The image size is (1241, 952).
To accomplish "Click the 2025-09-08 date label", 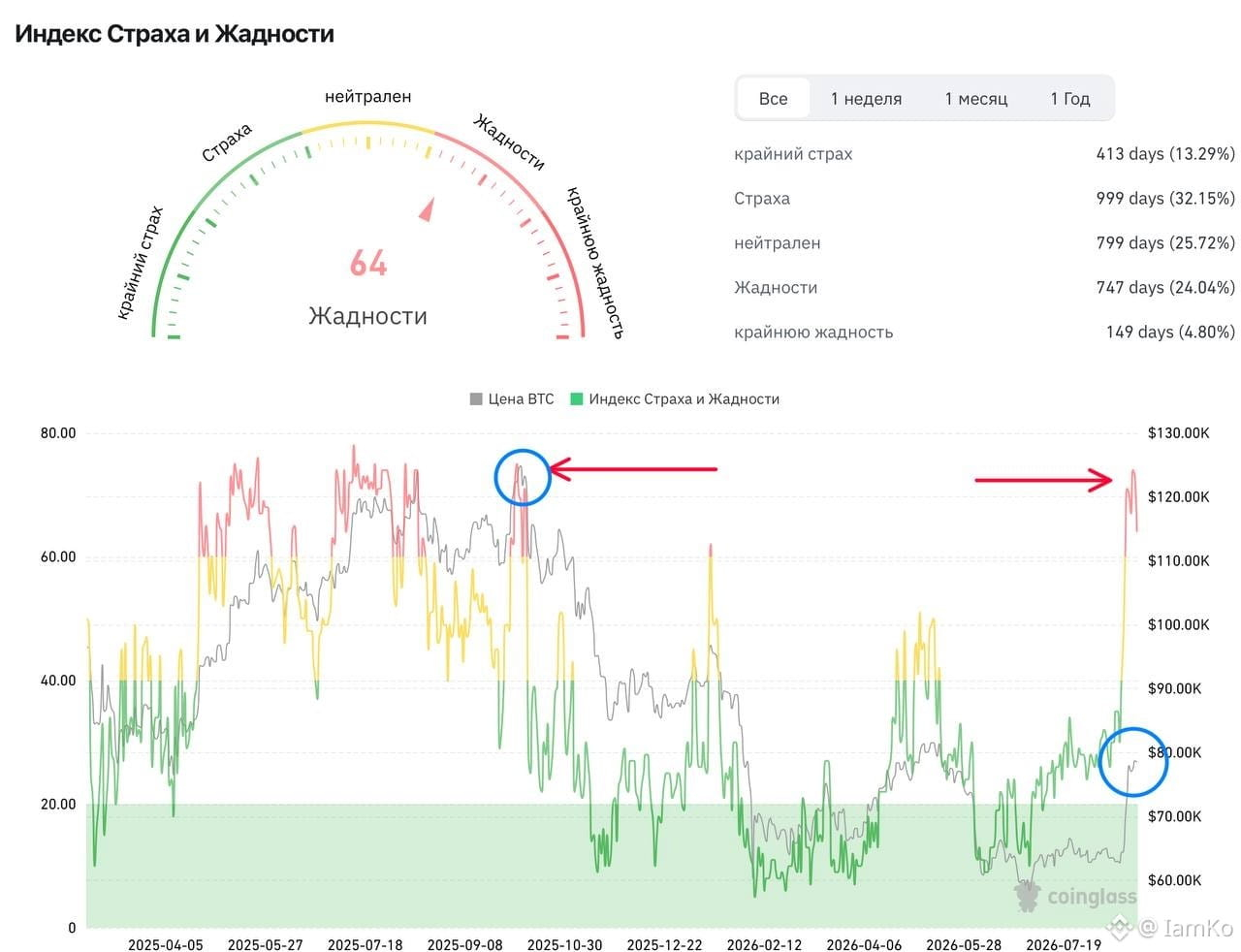I will click(465, 945).
